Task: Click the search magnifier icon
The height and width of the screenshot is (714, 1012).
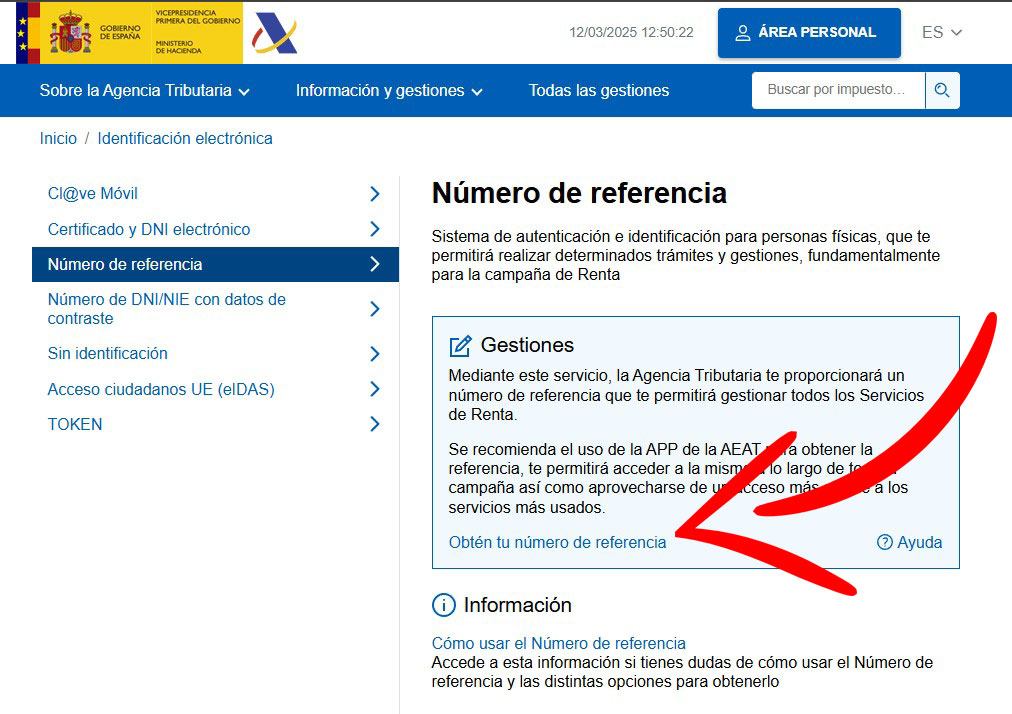Action: tap(941, 90)
